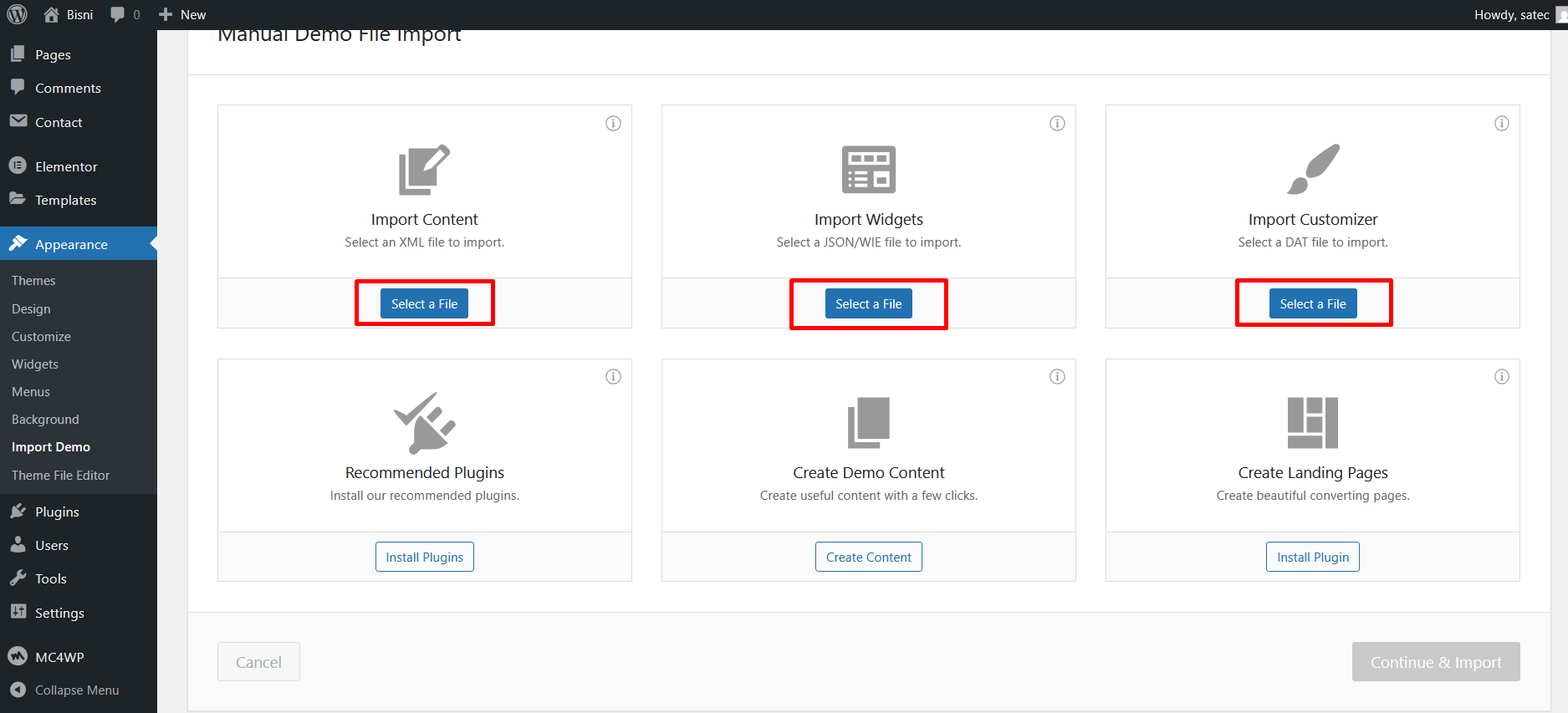Click the Cancel button
The image size is (1568, 713).
point(258,662)
